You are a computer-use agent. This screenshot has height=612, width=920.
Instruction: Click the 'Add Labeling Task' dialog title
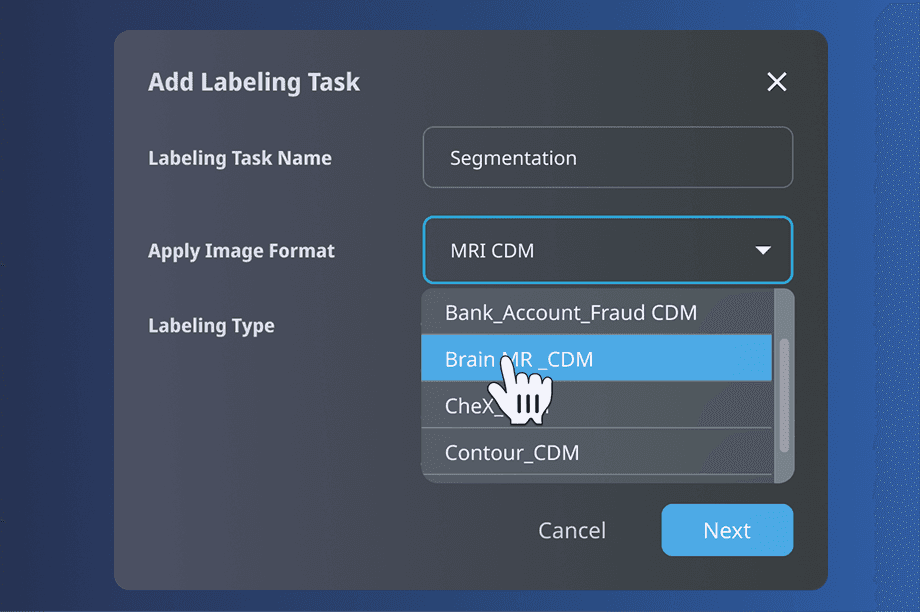pyautogui.click(x=254, y=82)
